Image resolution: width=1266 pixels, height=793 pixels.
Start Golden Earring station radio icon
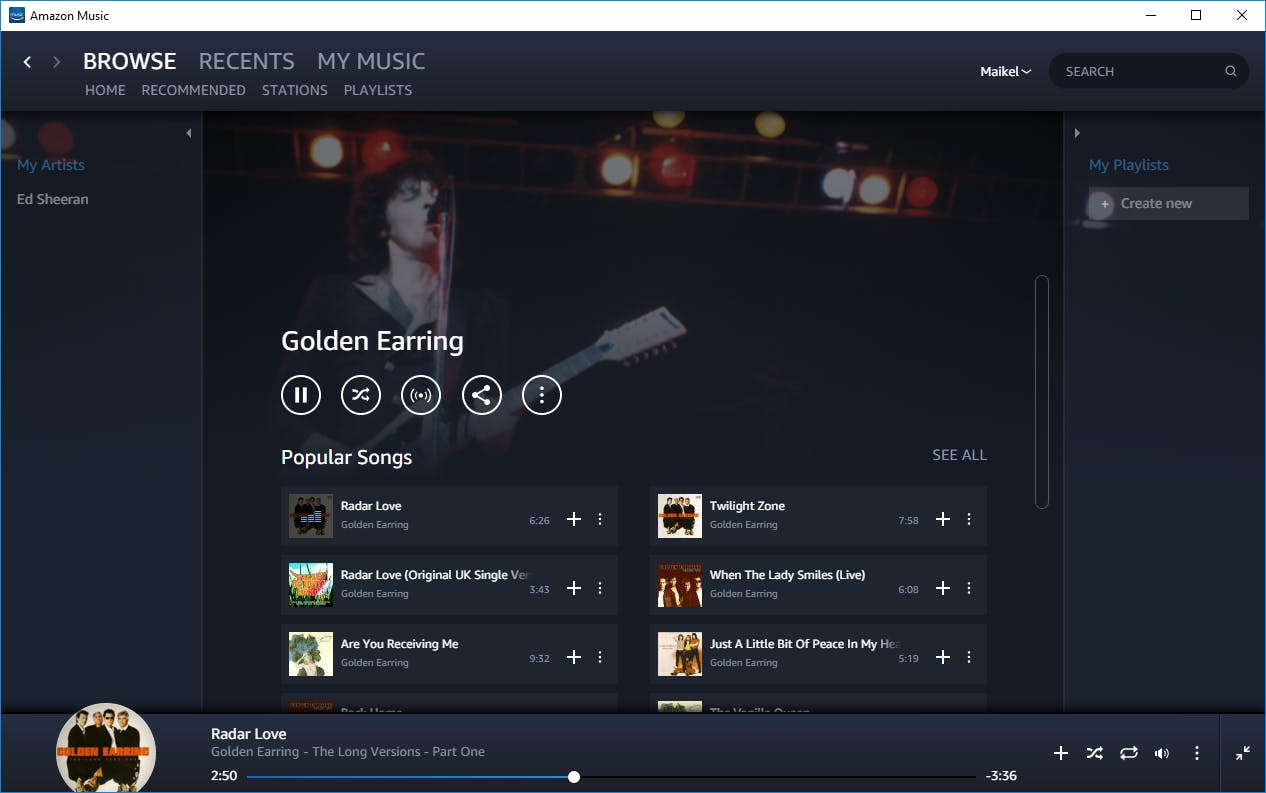click(x=421, y=395)
